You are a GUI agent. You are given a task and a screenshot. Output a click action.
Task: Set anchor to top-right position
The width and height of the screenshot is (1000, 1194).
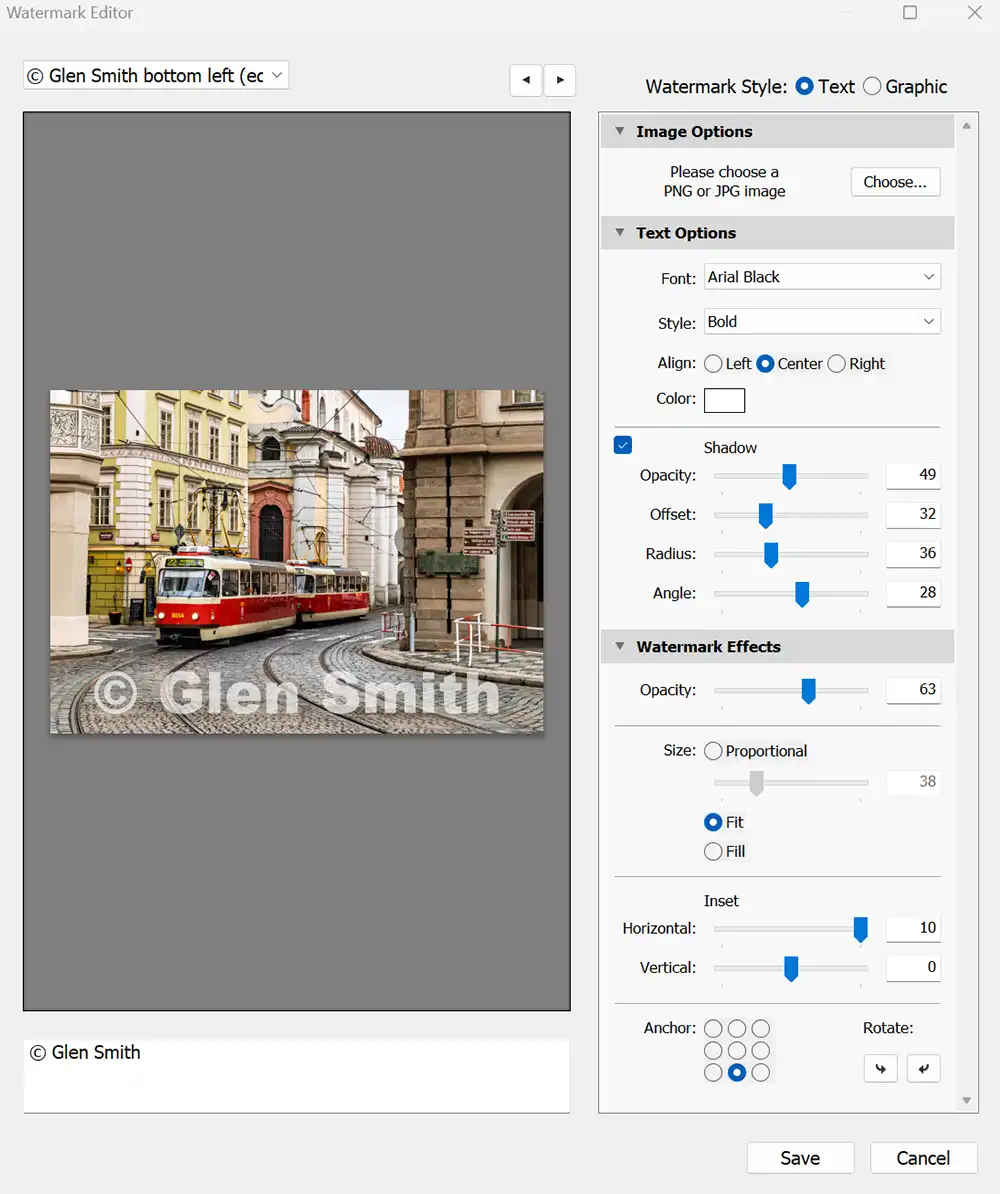(760, 1028)
